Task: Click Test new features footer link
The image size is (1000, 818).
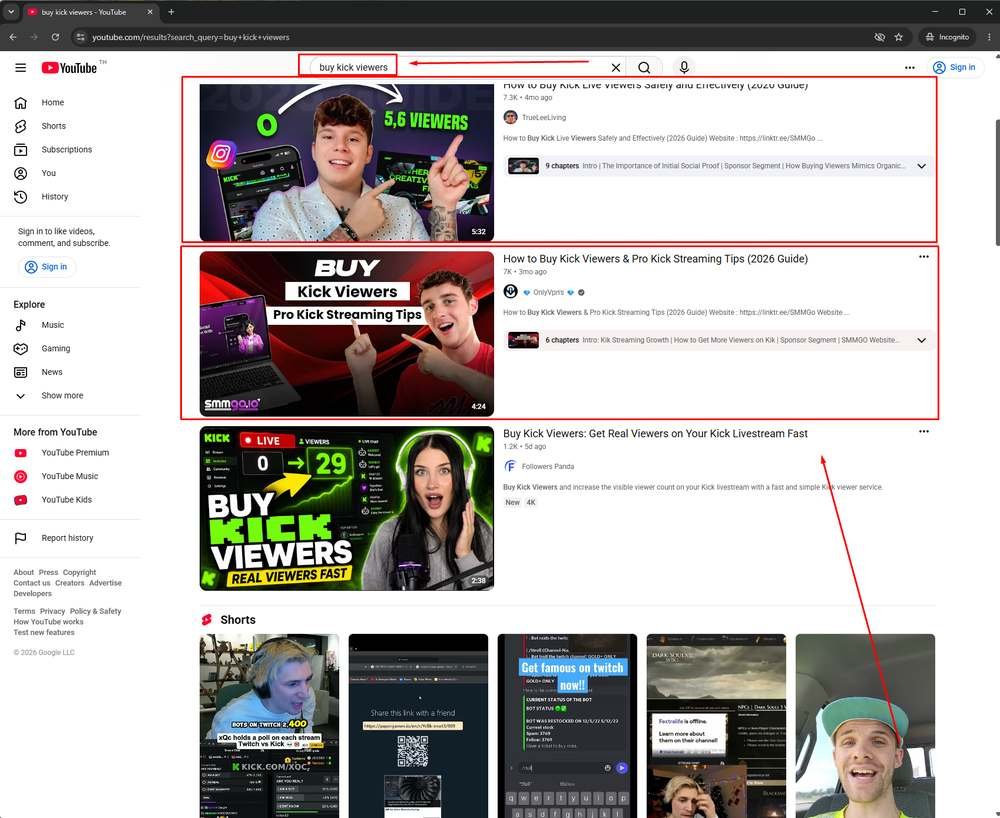Action: [44, 632]
